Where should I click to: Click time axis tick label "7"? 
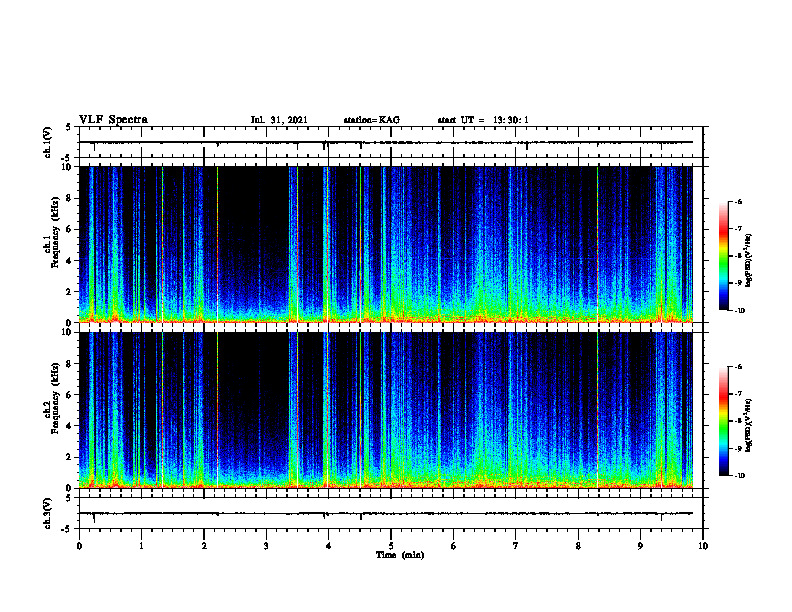click(516, 546)
